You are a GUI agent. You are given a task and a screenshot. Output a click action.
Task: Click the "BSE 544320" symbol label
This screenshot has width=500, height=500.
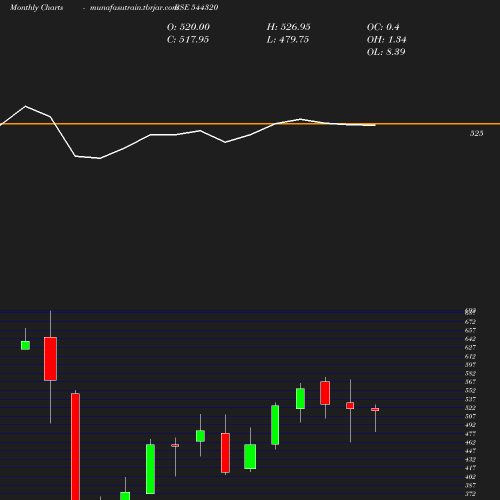click(197, 8)
